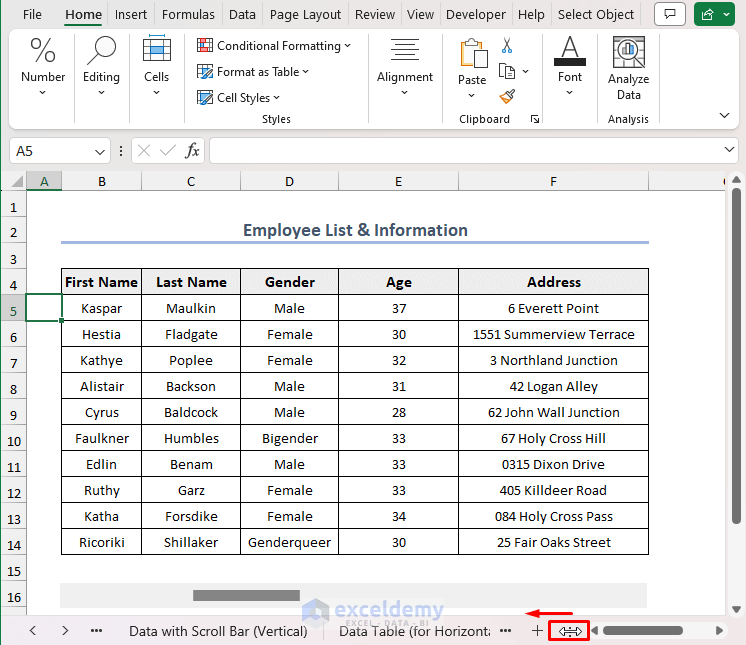Open the Comments speech bubble icon
Viewport: 746px width, 645px height.
tap(669, 14)
